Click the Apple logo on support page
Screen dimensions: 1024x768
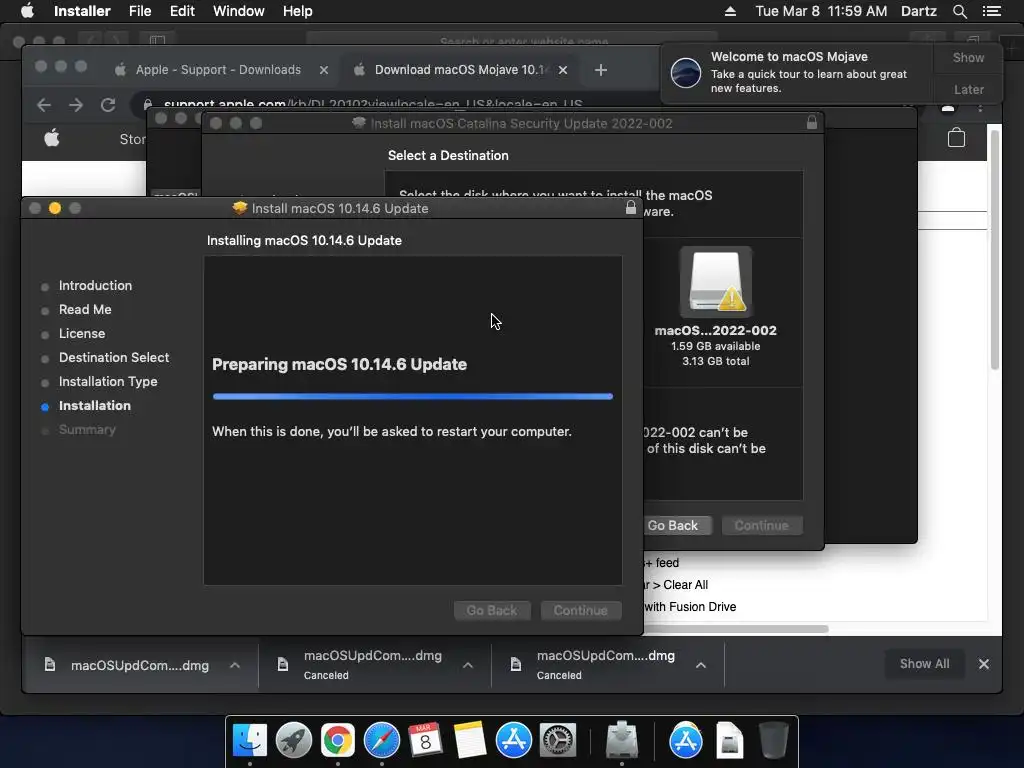pyautogui.click(x=52, y=138)
